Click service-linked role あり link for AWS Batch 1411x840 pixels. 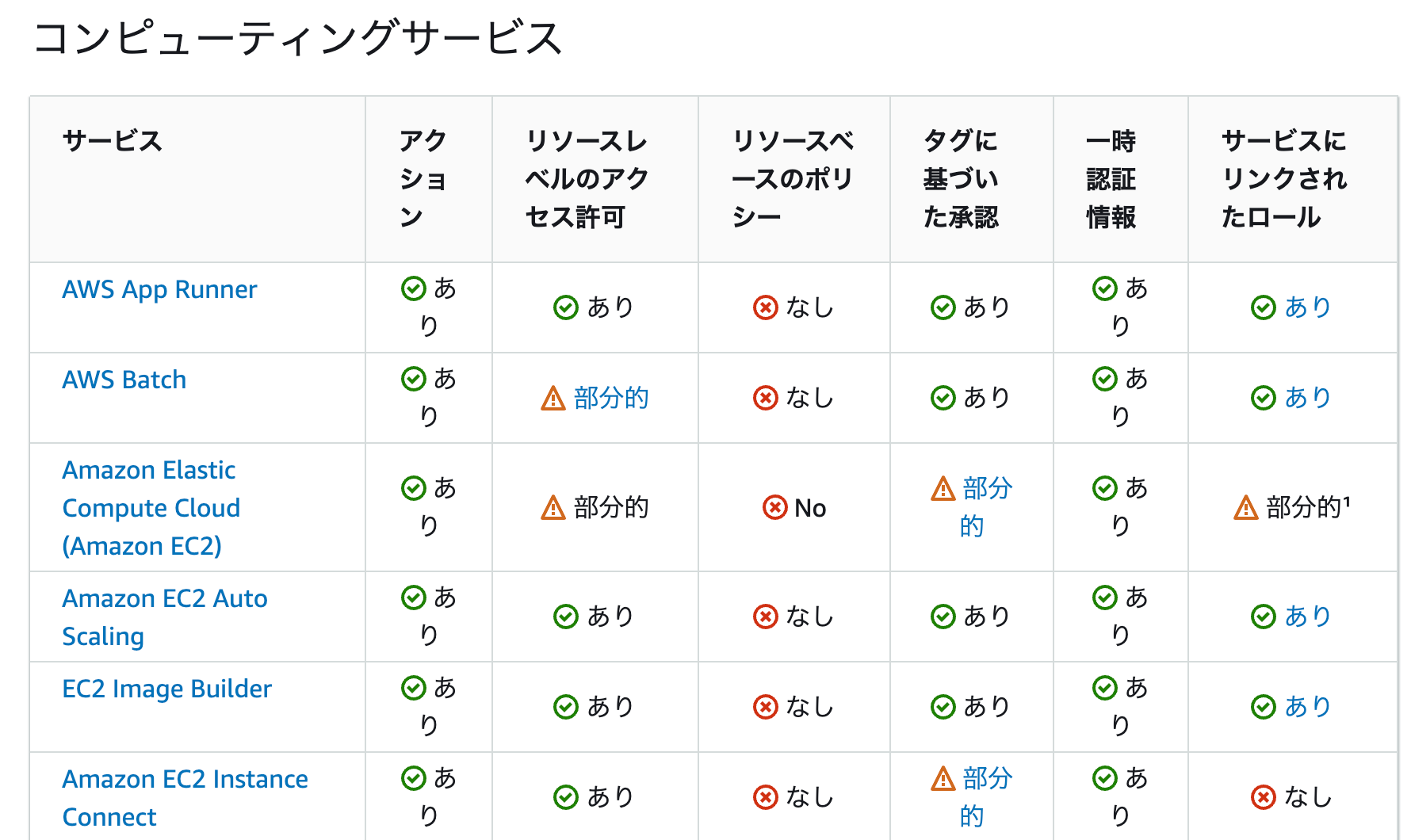click(x=1307, y=398)
